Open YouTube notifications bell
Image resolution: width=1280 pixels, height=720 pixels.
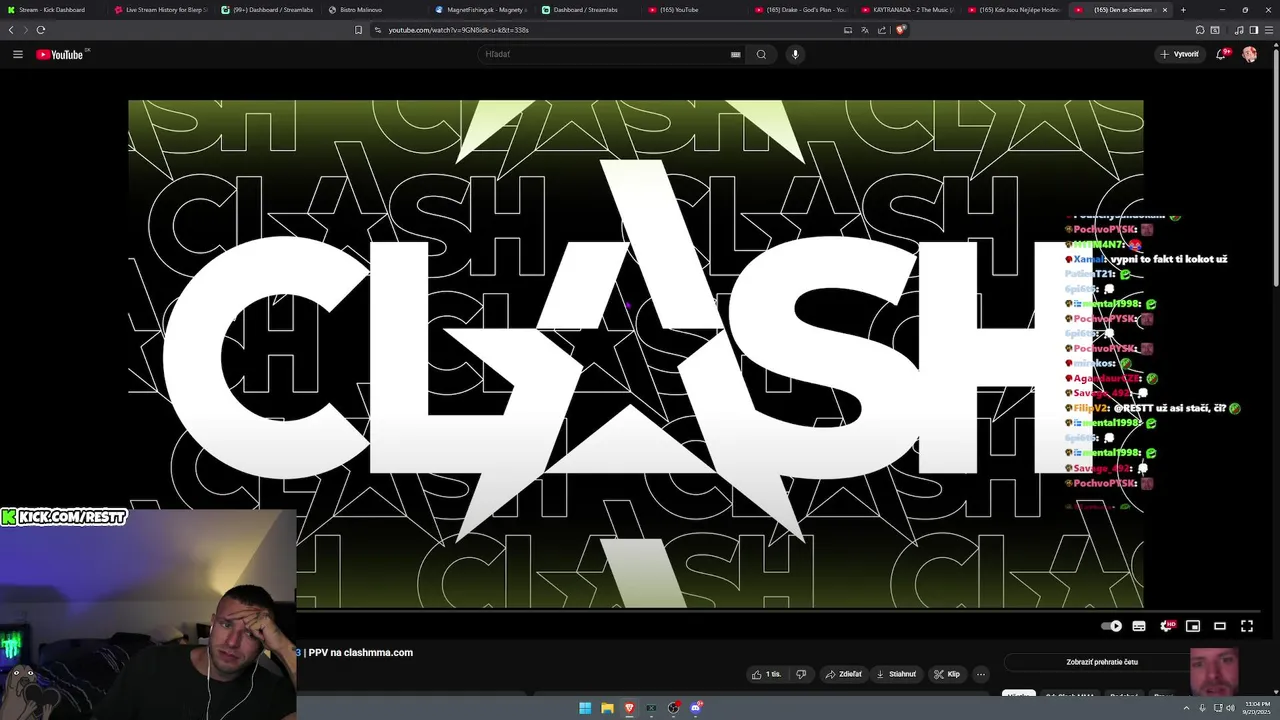click(x=1221, y=54)
